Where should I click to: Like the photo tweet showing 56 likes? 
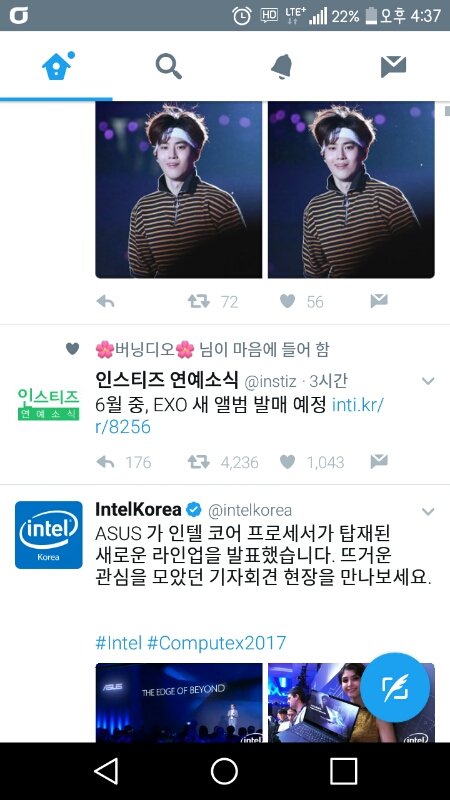click(288, 302)
